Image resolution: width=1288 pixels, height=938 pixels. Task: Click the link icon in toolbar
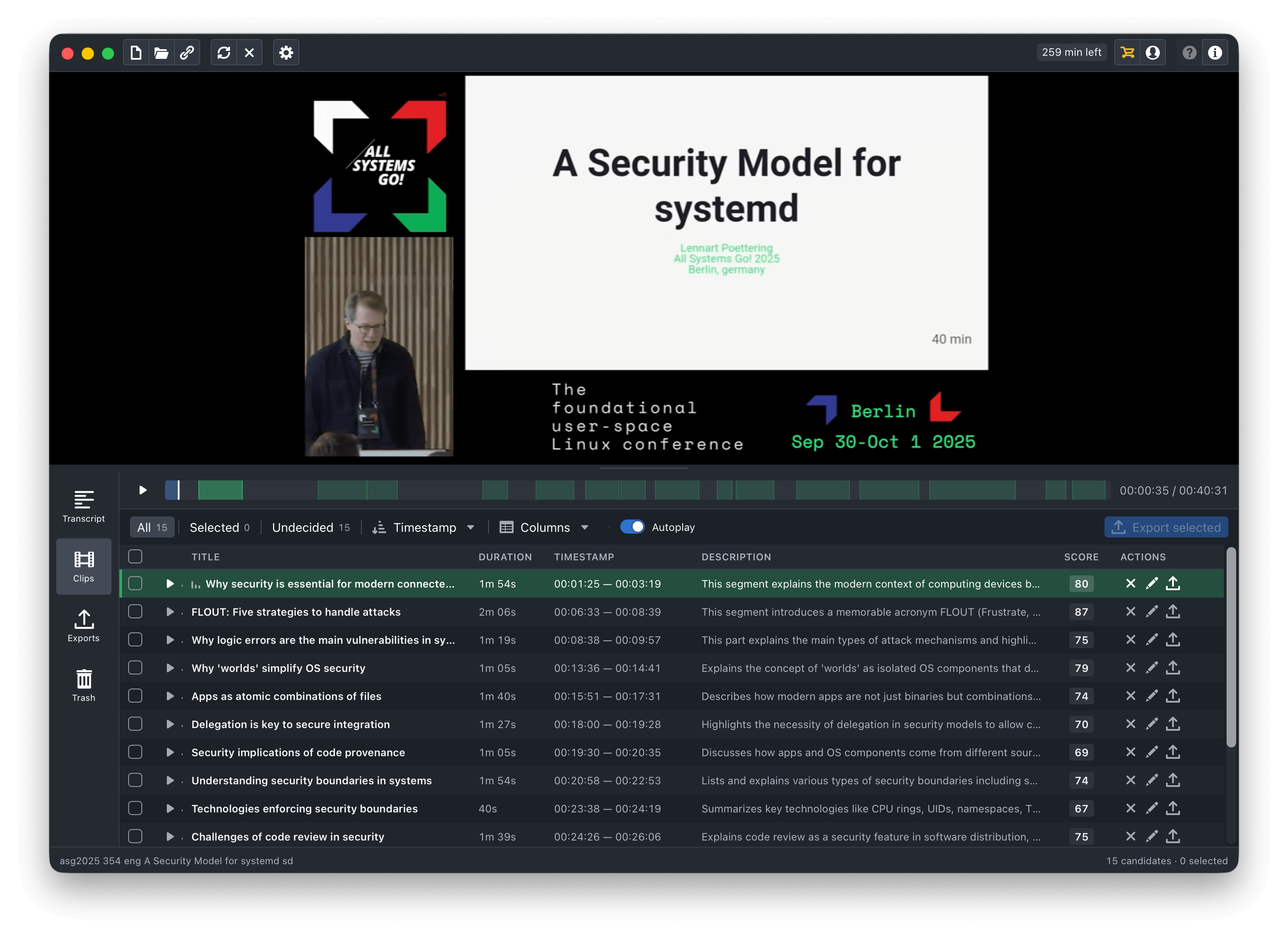tap(187, 53)
